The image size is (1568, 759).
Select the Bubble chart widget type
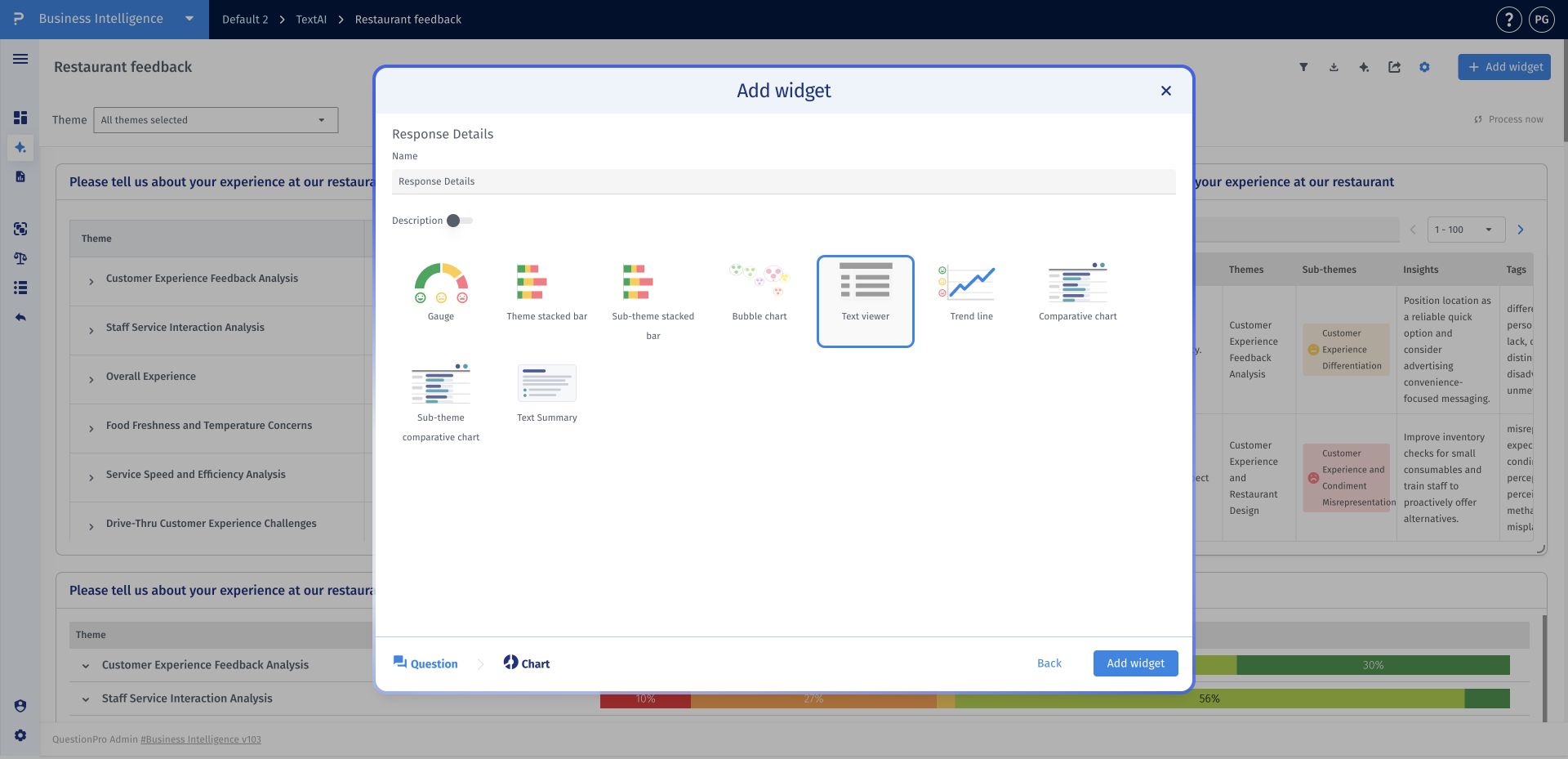click(759, 292)
